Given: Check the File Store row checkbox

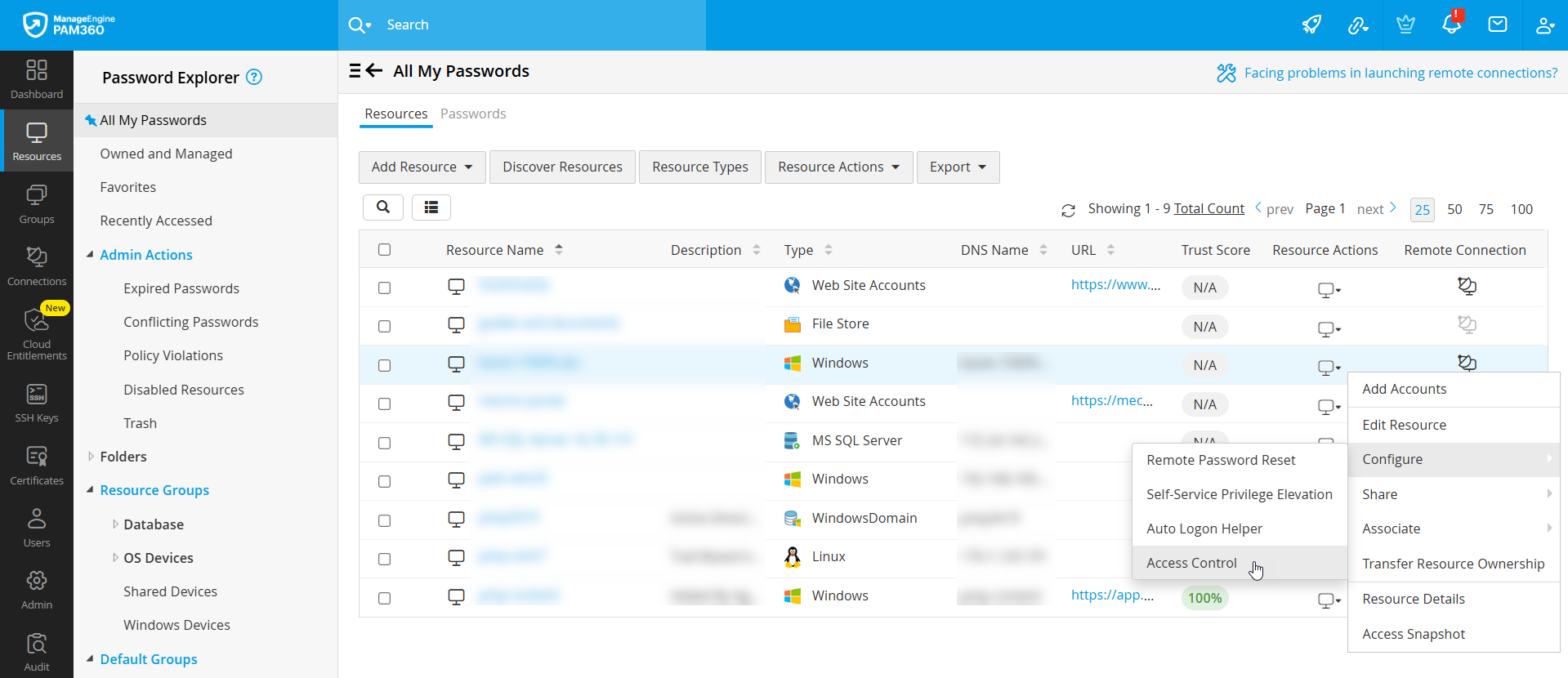Looking at the screenshot, I should pyautogui.click(x=385, y=327).
